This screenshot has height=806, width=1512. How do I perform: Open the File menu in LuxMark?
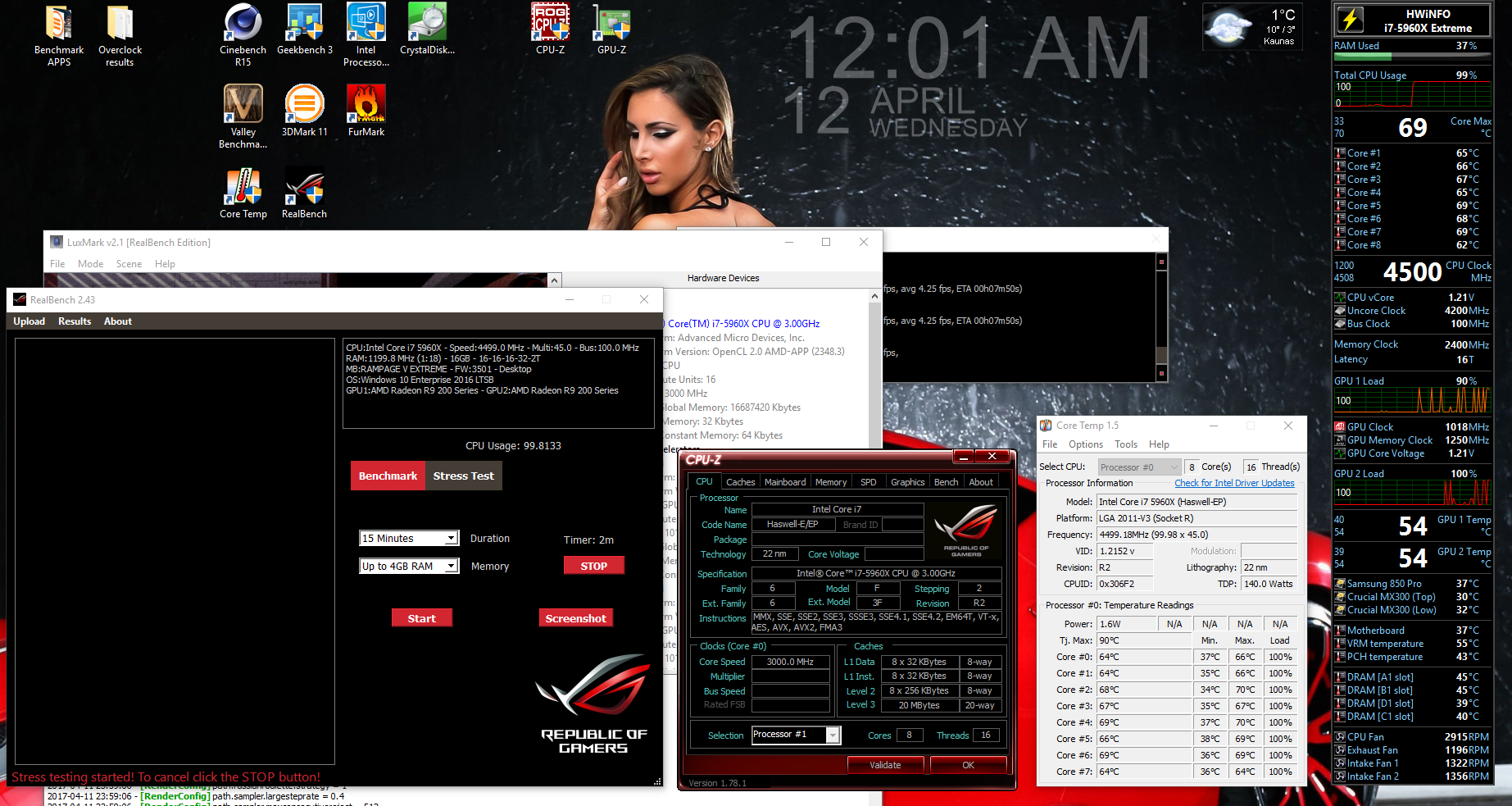[x=57, y=264]
